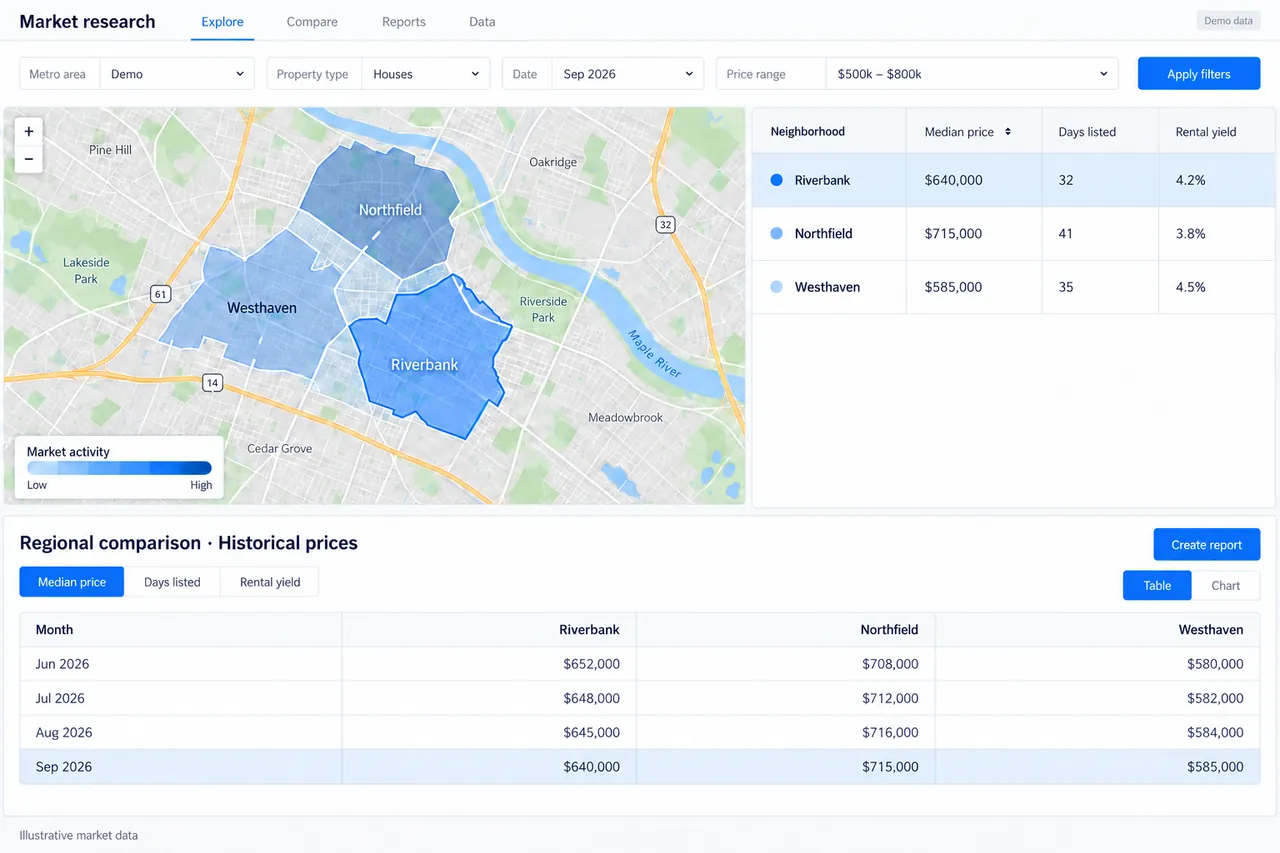Select the Northfield row in neighborhood table
The image size is (1280, 853).
(x=1013, y=233)
